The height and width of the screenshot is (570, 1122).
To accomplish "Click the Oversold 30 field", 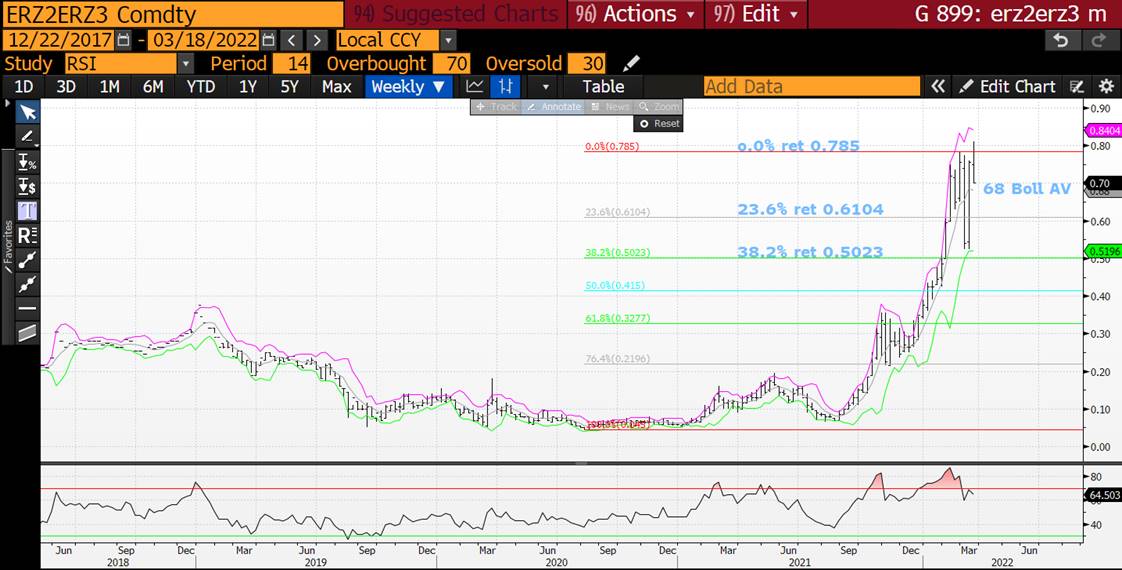I will point(587,64).
